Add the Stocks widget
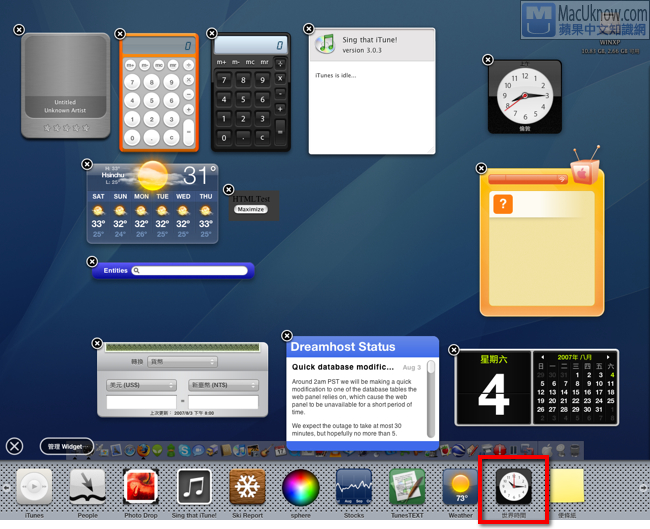 pos(354,487)
